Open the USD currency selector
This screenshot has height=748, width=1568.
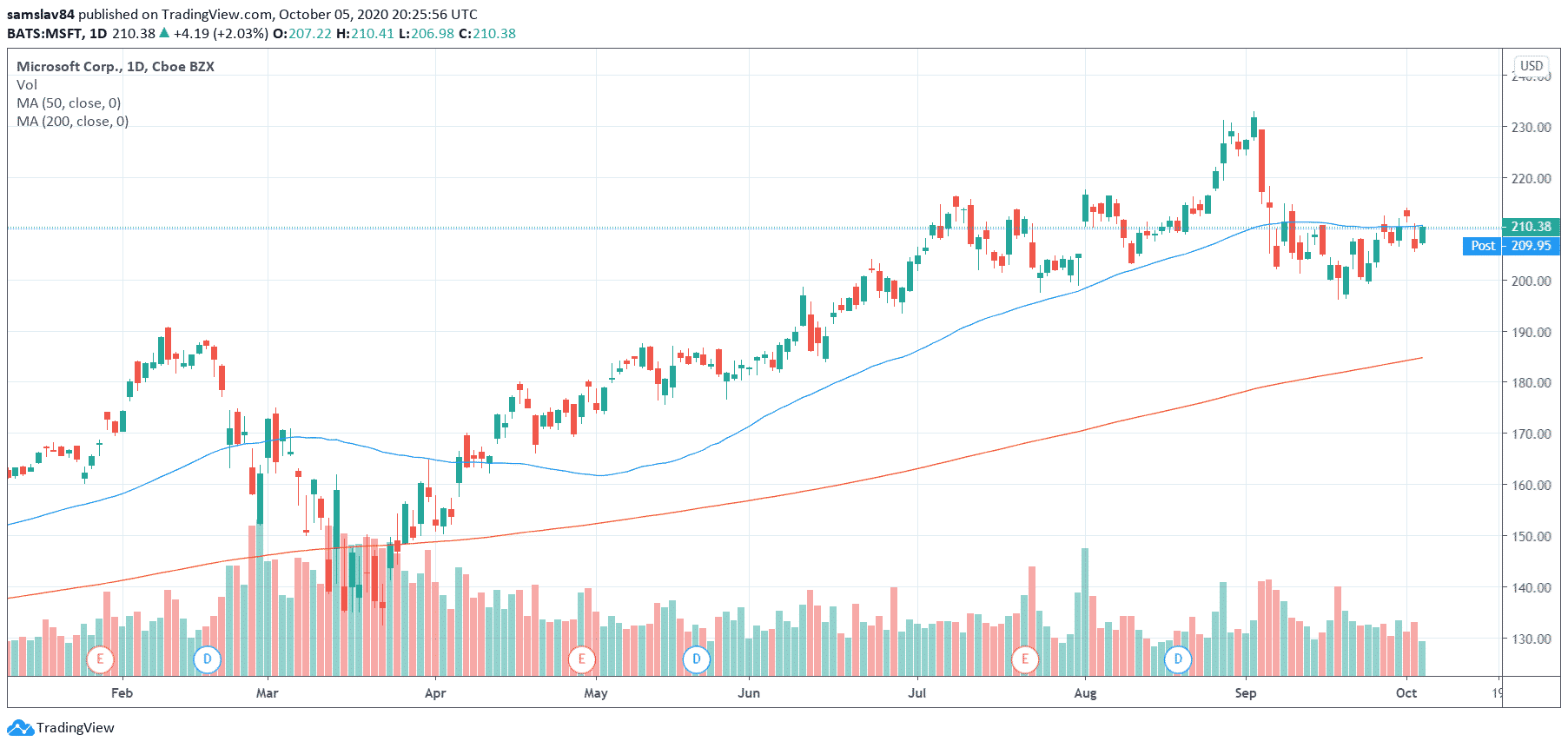[x=1531, y=66]
